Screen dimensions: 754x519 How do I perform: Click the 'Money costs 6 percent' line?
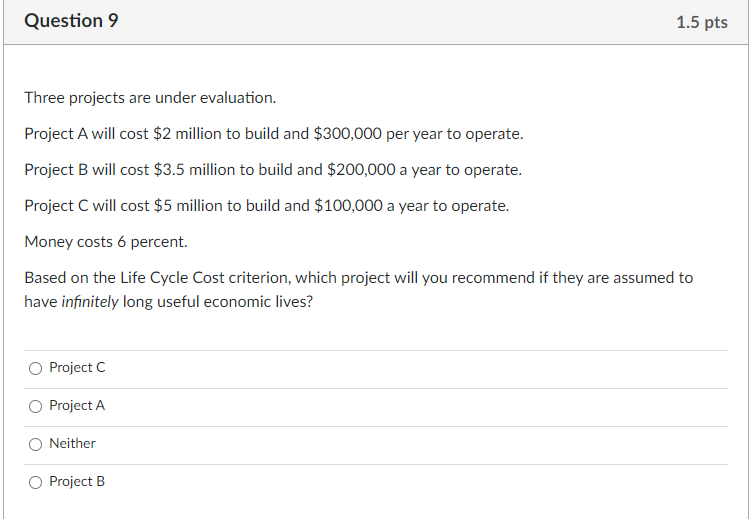click(x=106, y=242)
